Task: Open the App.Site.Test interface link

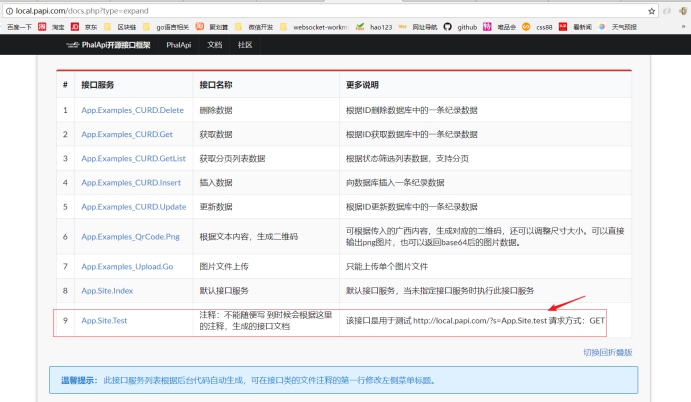Action: point(104,321)
